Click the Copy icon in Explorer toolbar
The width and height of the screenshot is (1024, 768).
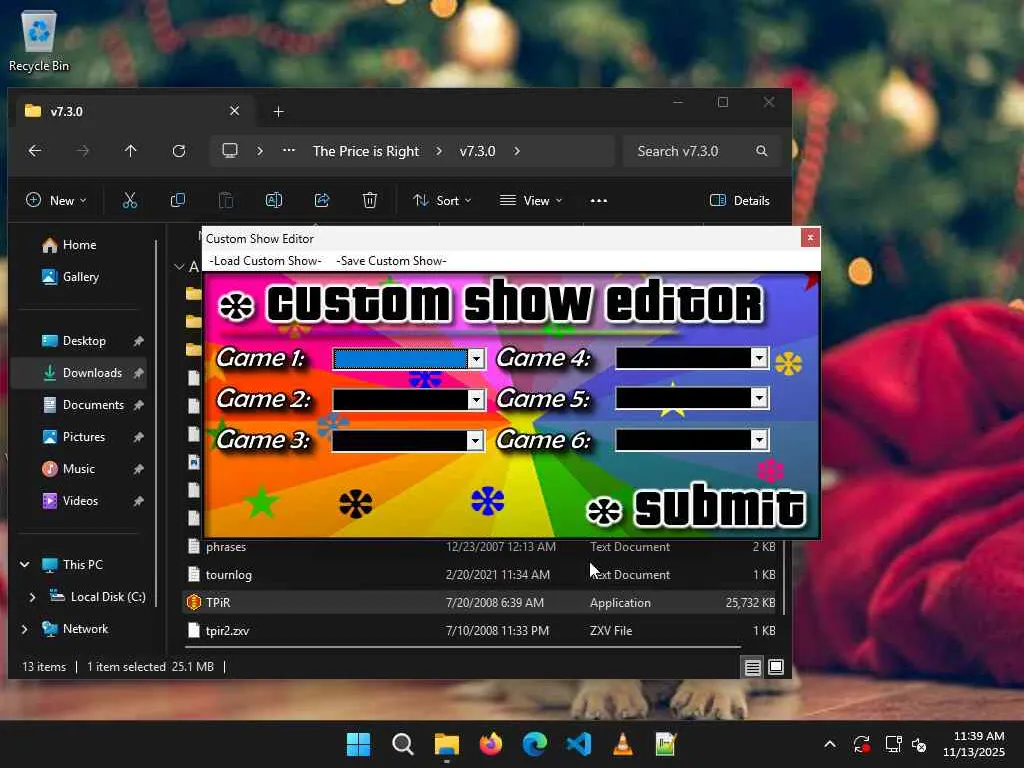tap(178, 200)
